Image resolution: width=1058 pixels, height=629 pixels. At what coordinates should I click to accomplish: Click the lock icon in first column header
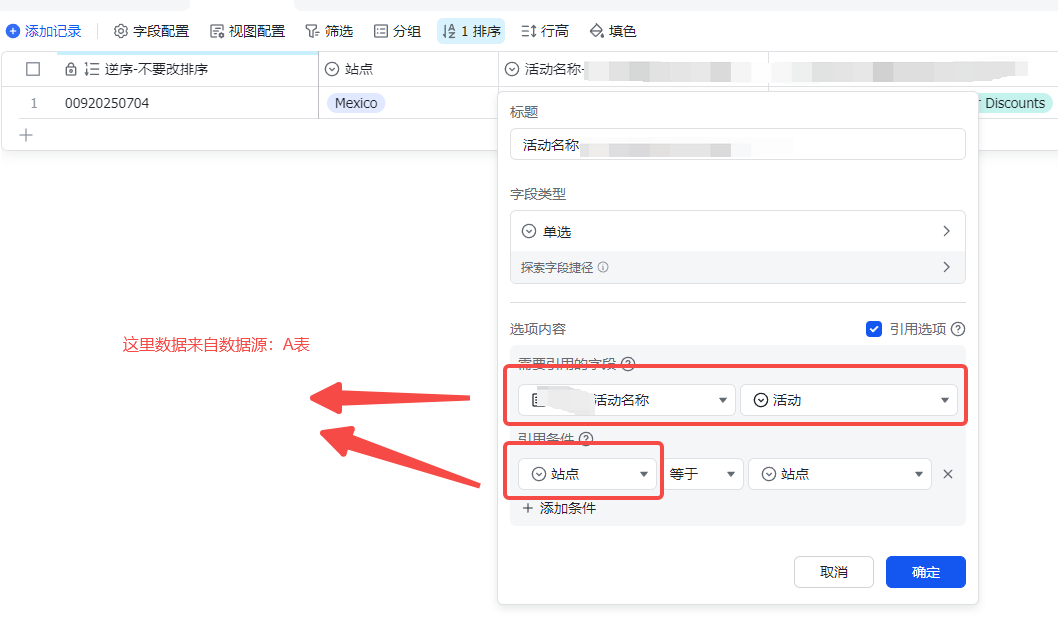(71, 69)
